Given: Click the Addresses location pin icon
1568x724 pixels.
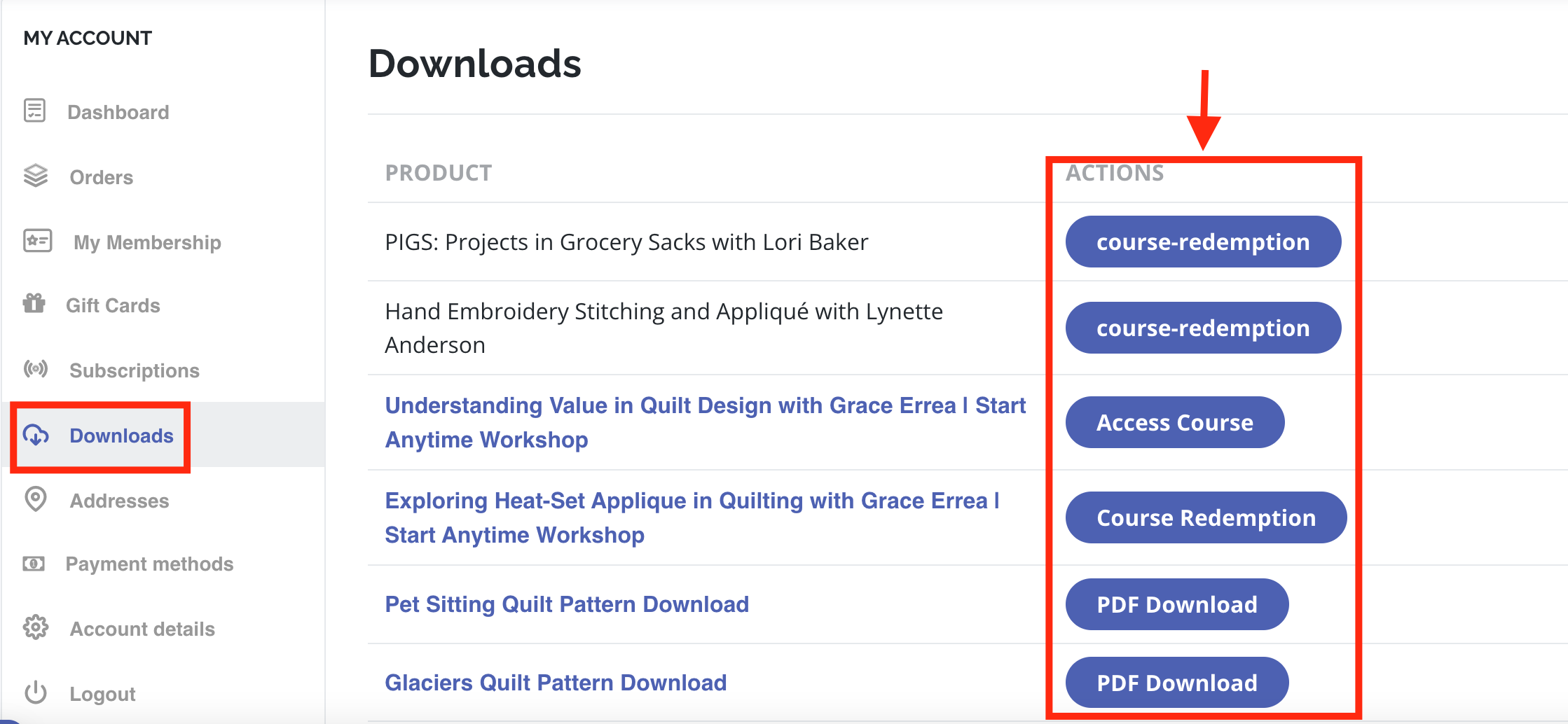Looking at the screenshot, I should pos(36,499).
